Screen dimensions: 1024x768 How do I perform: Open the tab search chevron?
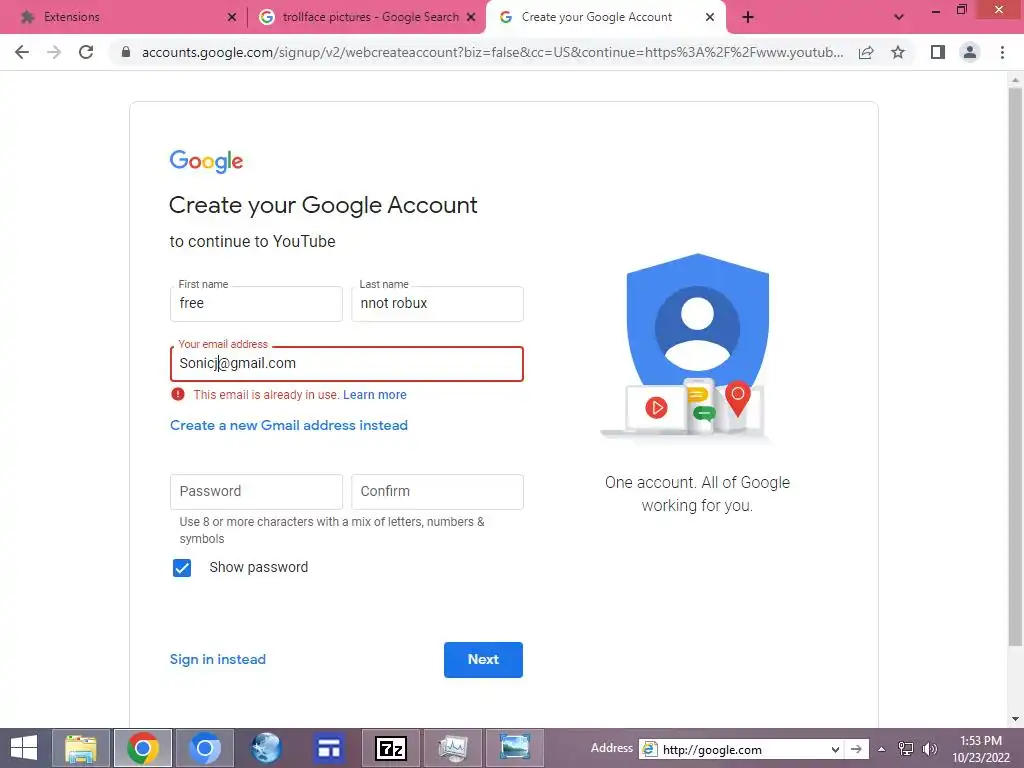[899, 17]
